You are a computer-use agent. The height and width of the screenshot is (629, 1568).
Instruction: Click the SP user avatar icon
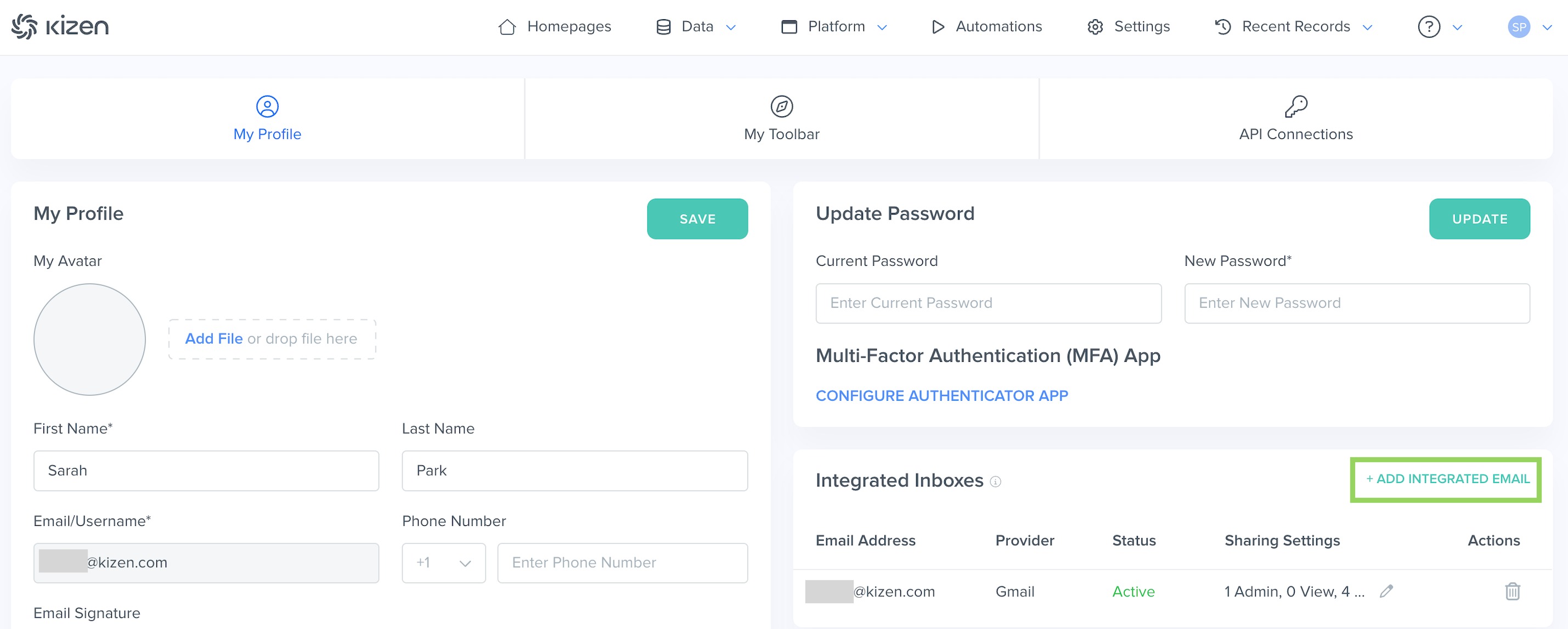[1519, 27]
